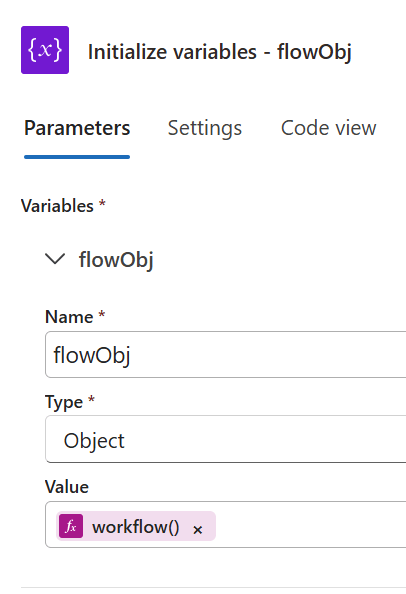Click the Name label above the field
406x594 pixels.
(x=69, y=317)
